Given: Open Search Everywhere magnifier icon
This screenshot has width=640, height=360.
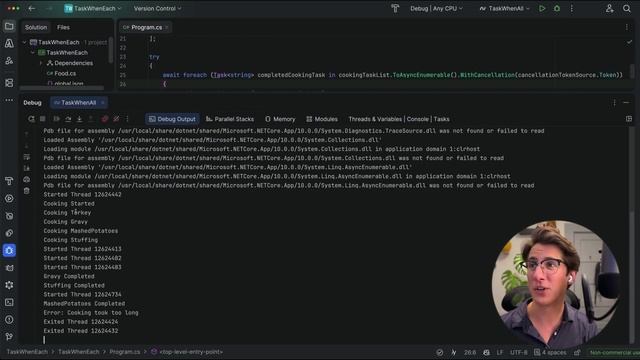Looking at the screenshot, I should pyautogui.click(x=627, y=8).
